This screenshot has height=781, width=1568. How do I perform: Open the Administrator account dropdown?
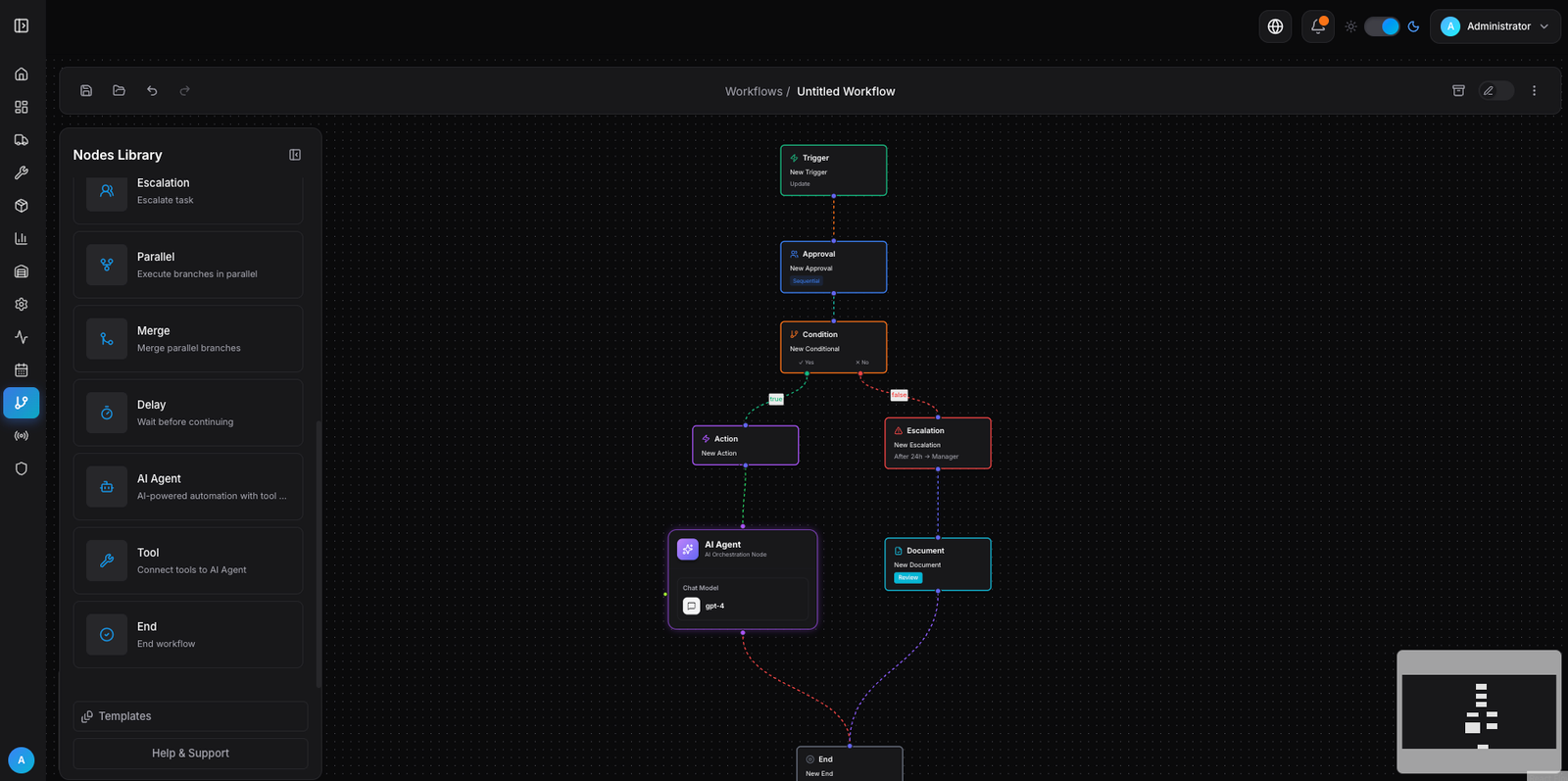(1495, 26)
